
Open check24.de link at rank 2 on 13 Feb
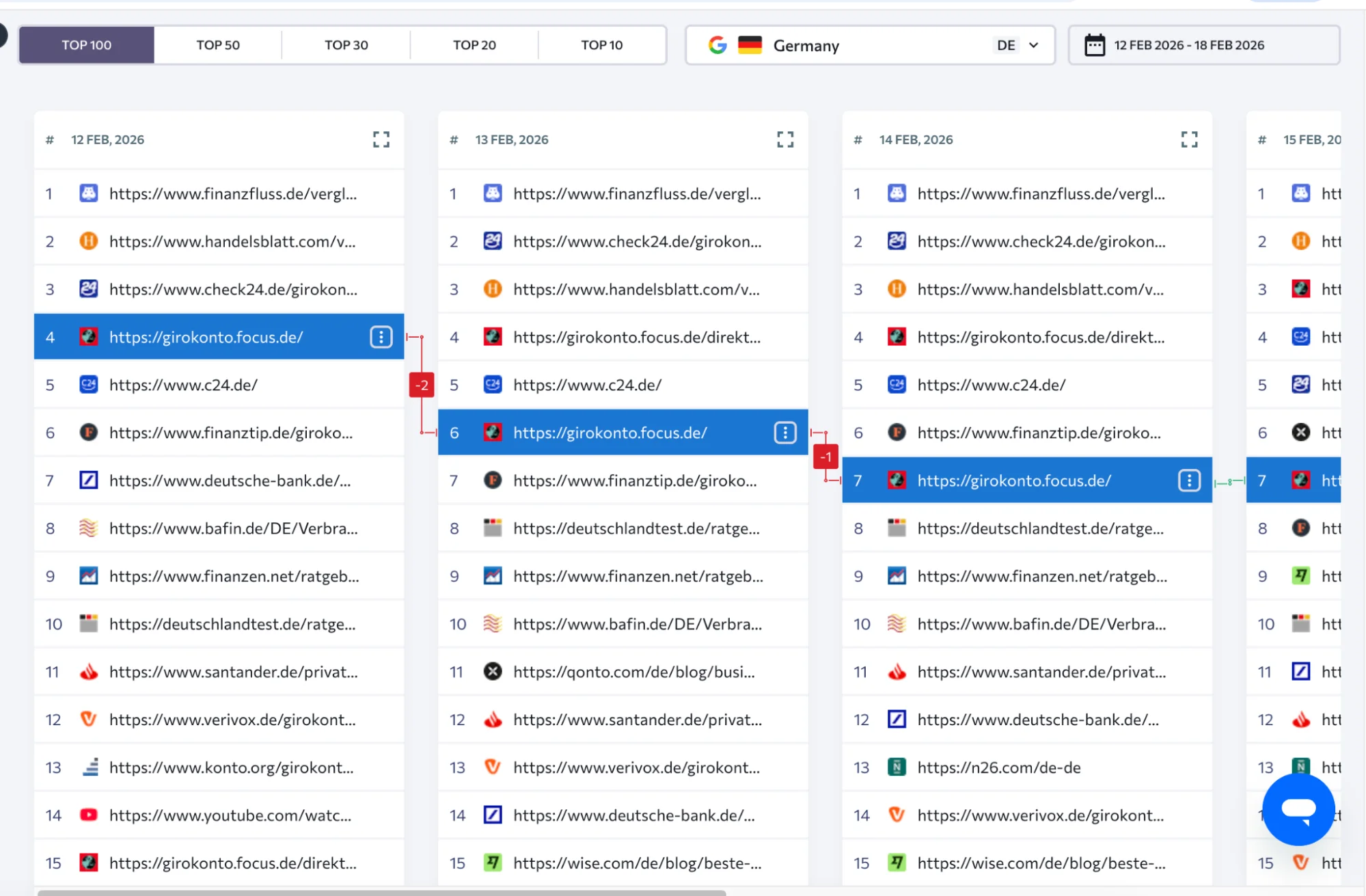click(637, 241)
